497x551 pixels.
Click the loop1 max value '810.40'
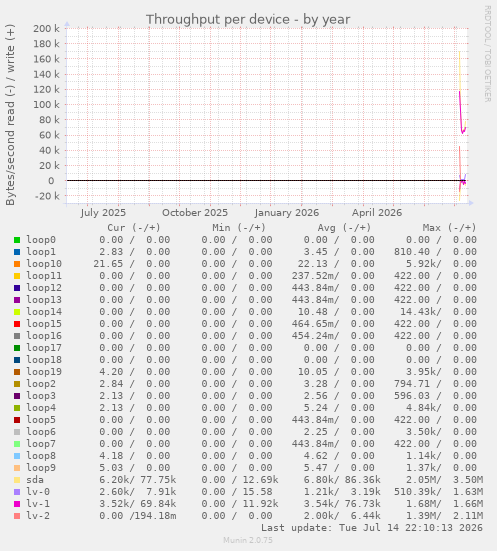point(412,252)
